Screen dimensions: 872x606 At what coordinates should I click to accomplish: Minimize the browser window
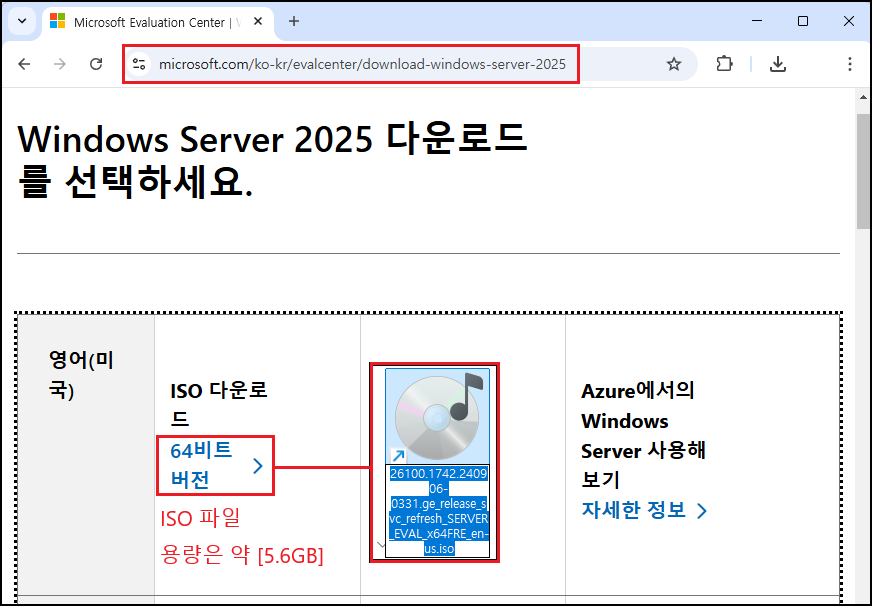756,21
